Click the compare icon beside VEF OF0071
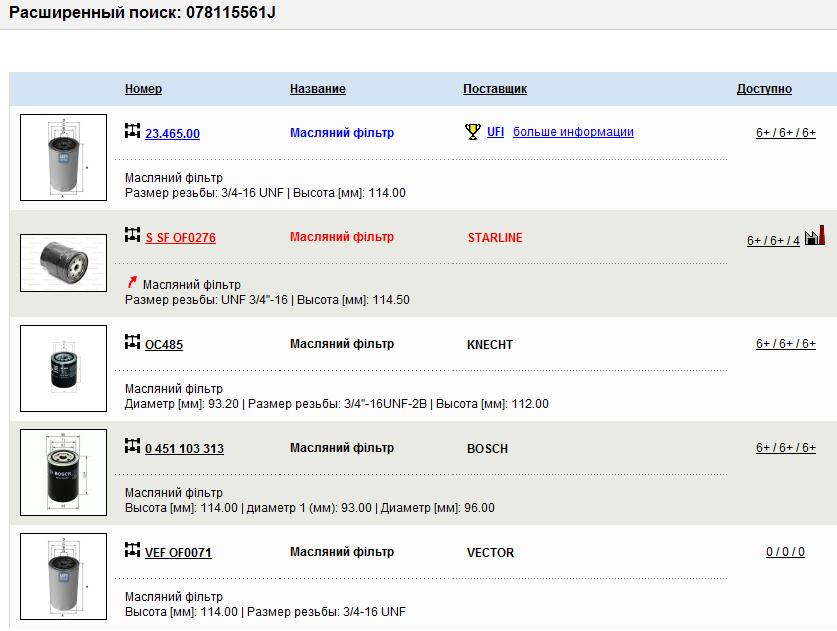The image size is (837, 631). tap(132, 550)
